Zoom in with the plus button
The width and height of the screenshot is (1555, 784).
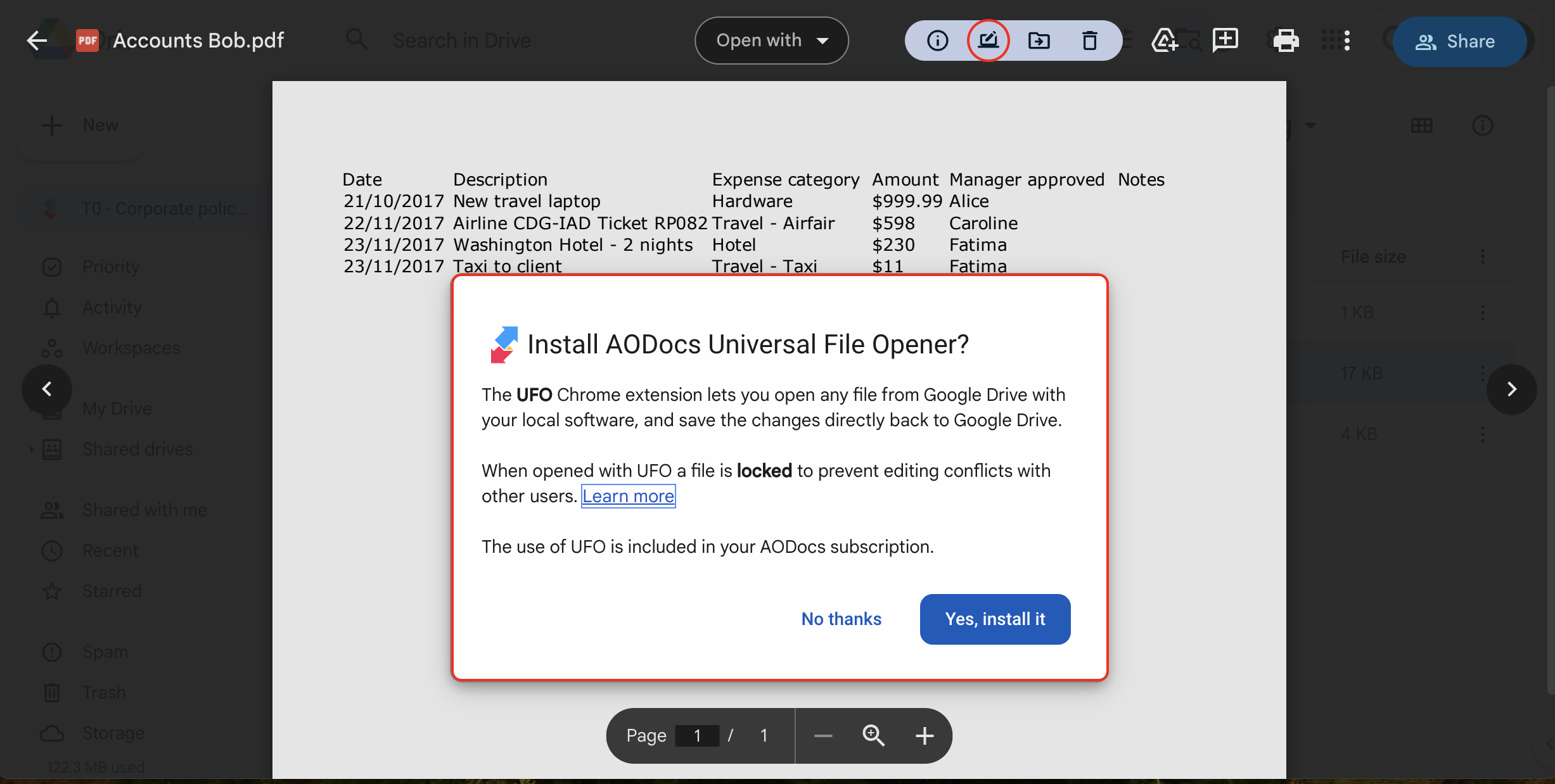925,735
